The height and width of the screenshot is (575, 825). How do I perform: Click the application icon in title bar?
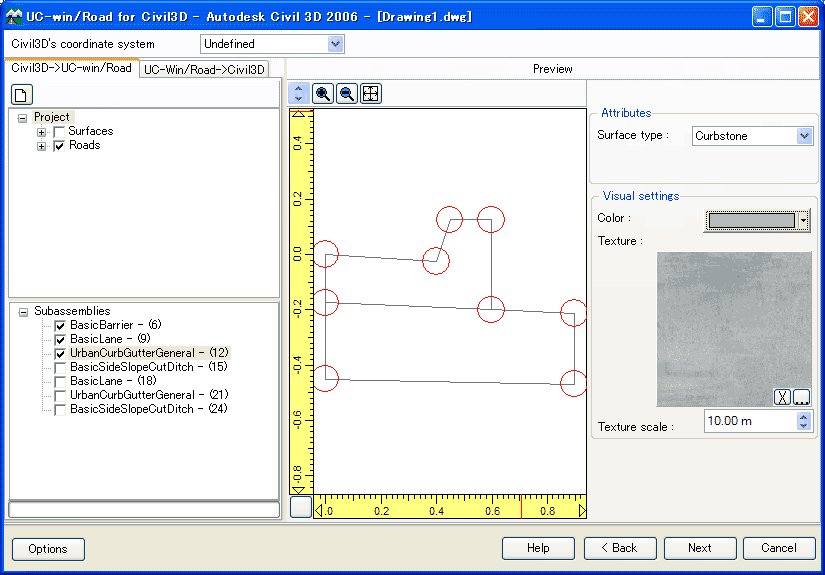(14, 17)
